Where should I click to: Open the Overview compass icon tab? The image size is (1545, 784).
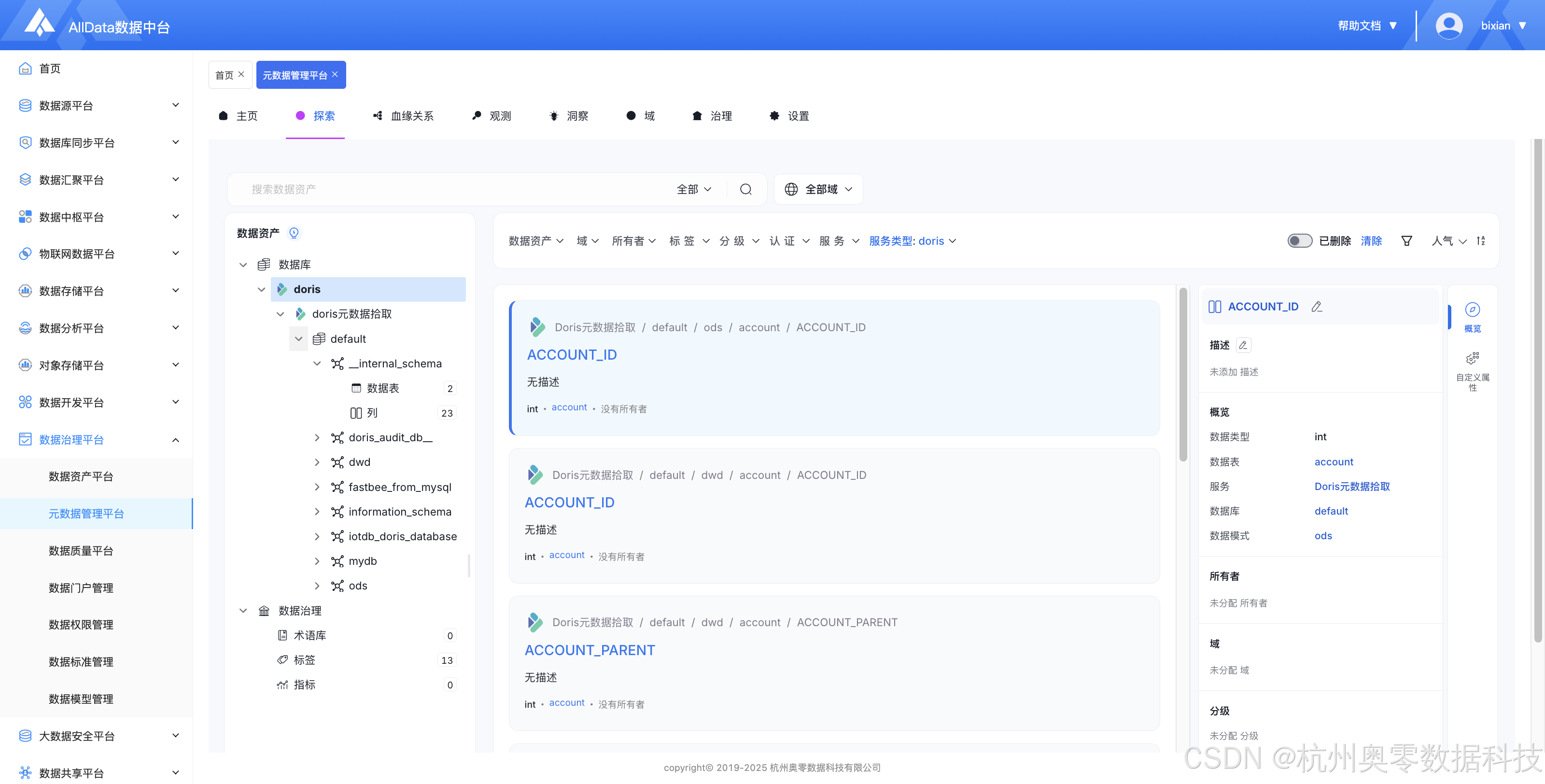click(1473, 310)
